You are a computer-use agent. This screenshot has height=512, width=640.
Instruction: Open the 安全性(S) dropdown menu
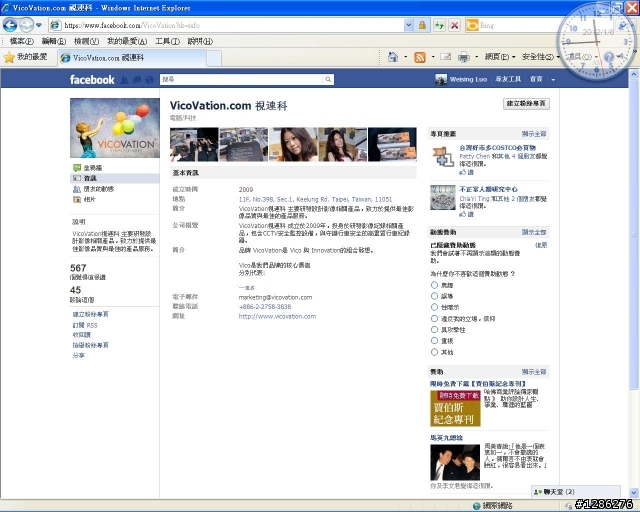pos(541,57)
